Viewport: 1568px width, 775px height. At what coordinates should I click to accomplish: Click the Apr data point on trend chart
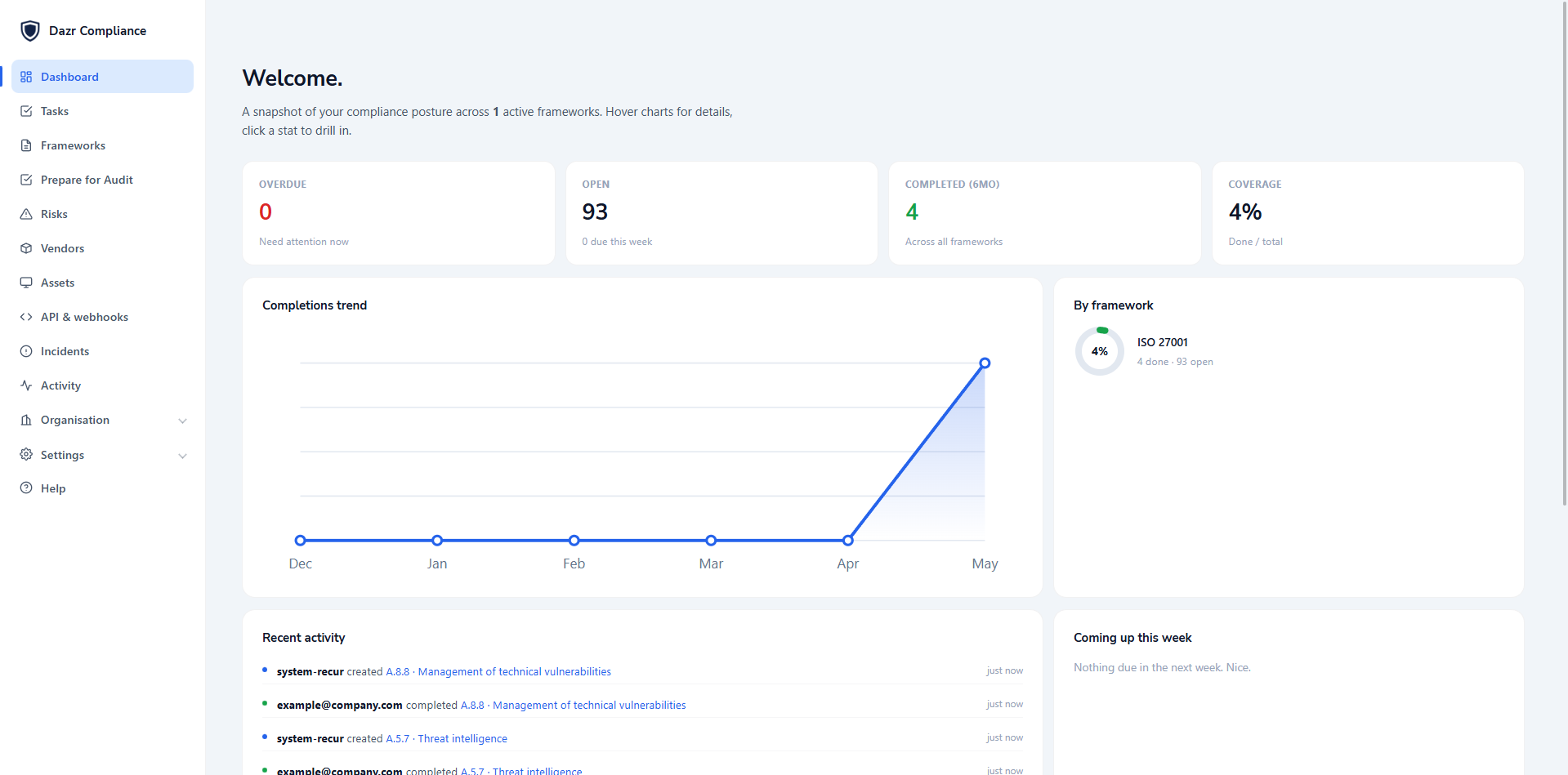point(848,541)
